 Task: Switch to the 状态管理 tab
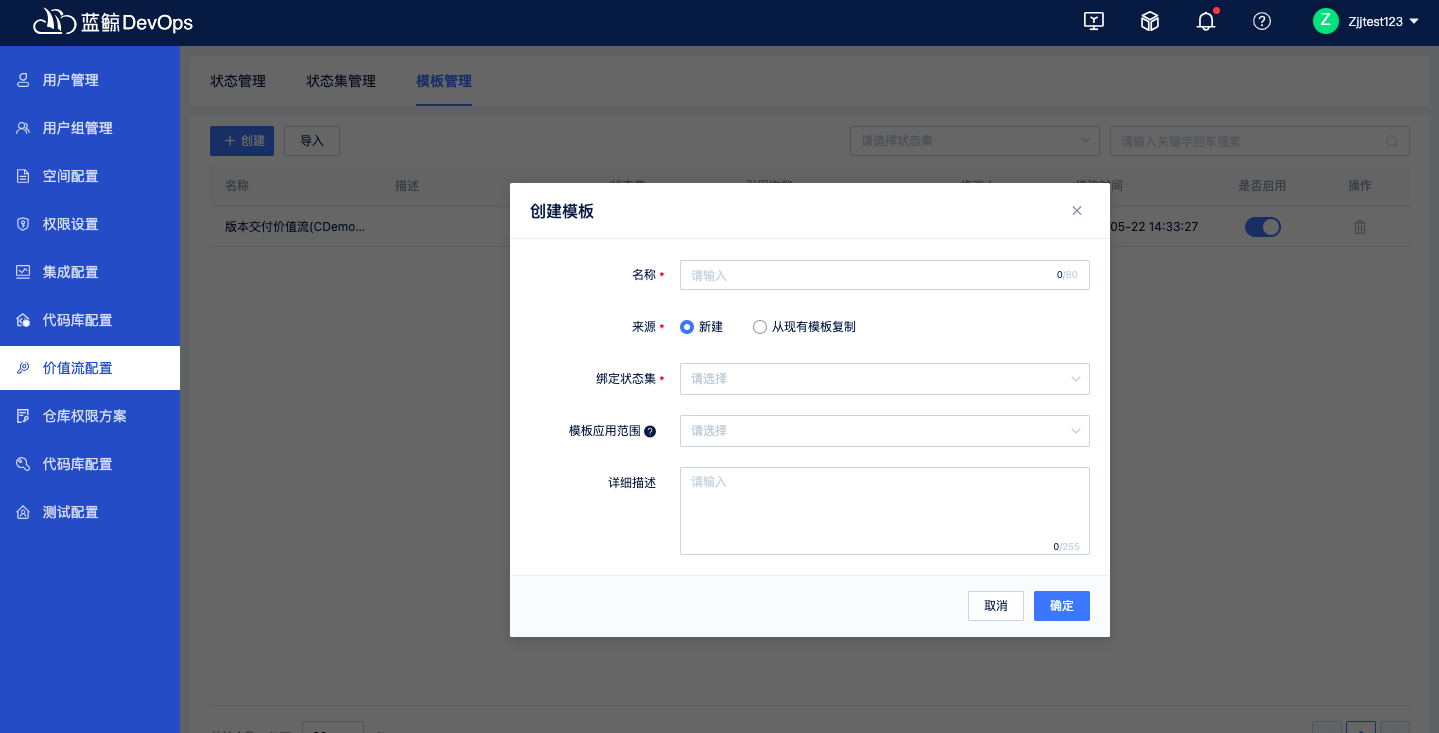(238, 81)
